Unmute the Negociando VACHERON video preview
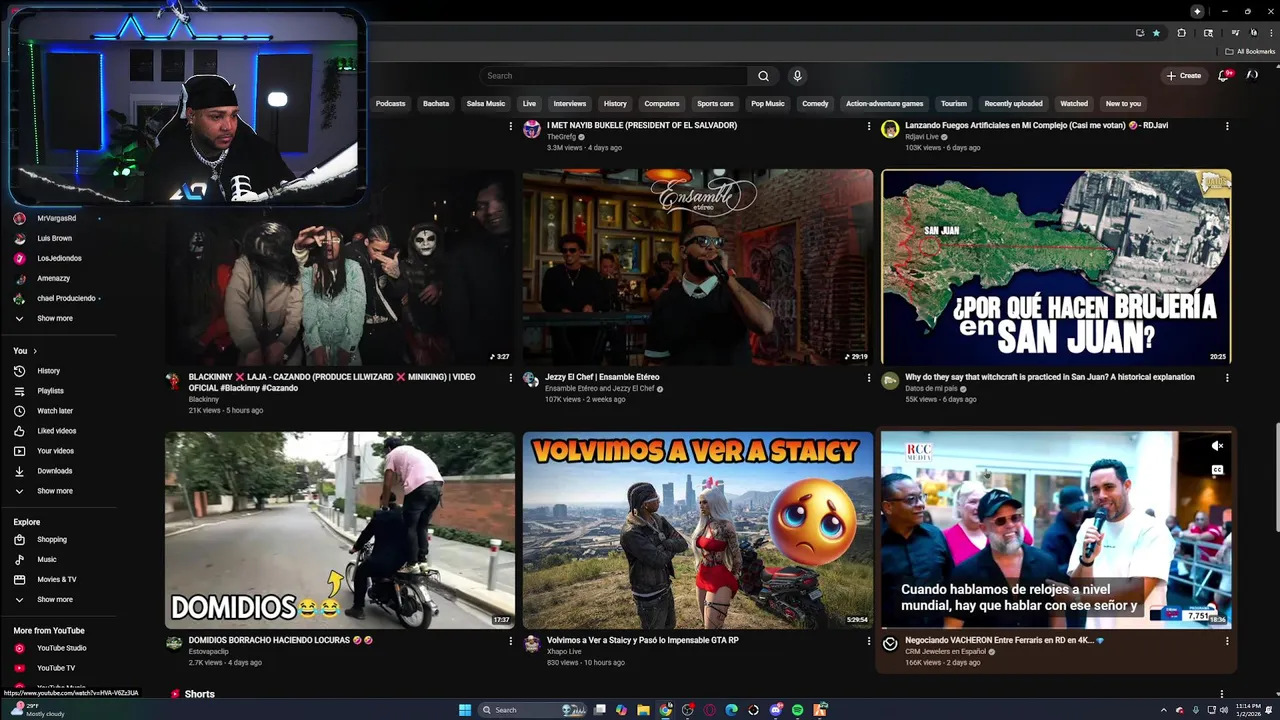 click(1217, 446)
